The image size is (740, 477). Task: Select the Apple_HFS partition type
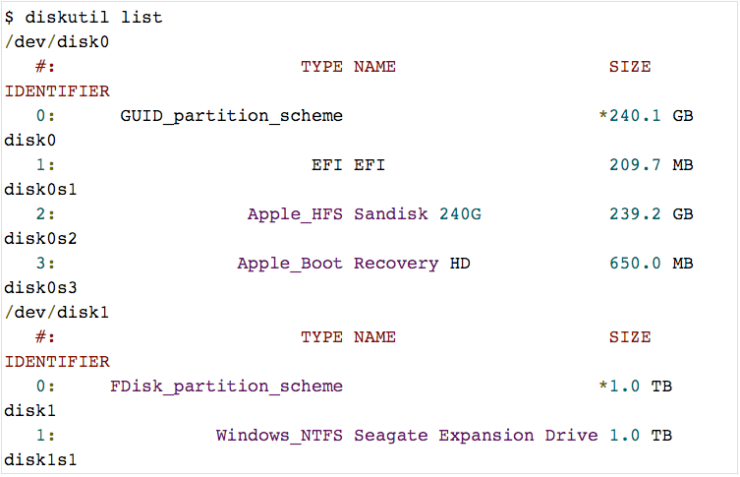pyautogui.click(x=295, y=214)
